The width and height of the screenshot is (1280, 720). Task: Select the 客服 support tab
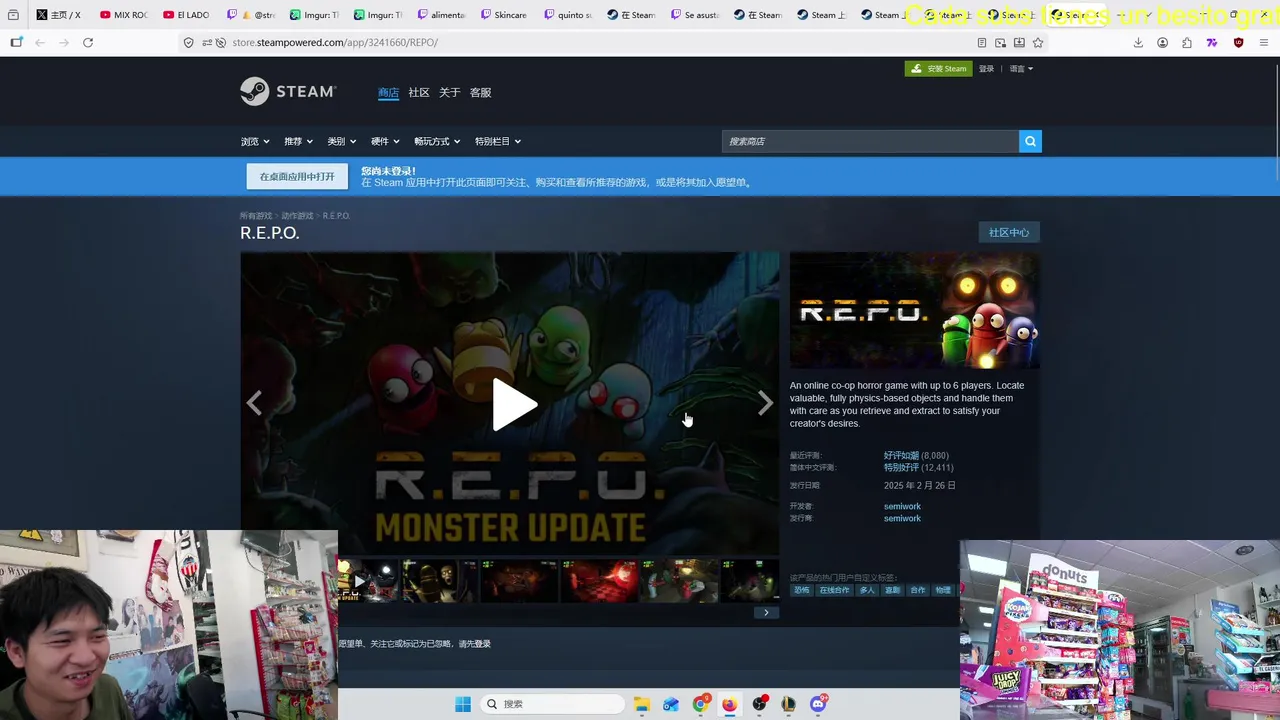click(481, 93)
